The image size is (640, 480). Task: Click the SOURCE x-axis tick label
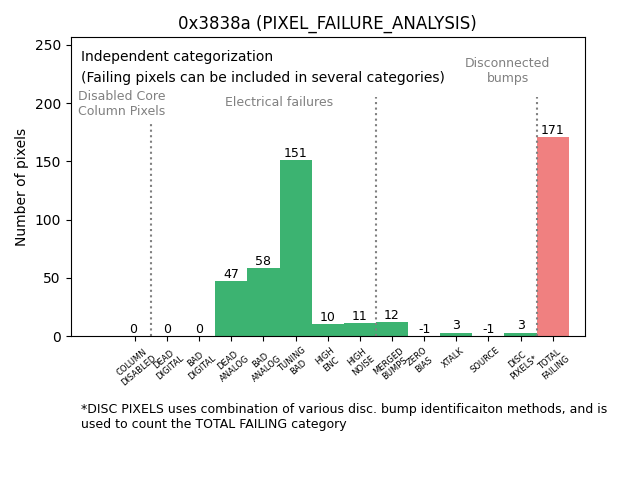point(485,359)
